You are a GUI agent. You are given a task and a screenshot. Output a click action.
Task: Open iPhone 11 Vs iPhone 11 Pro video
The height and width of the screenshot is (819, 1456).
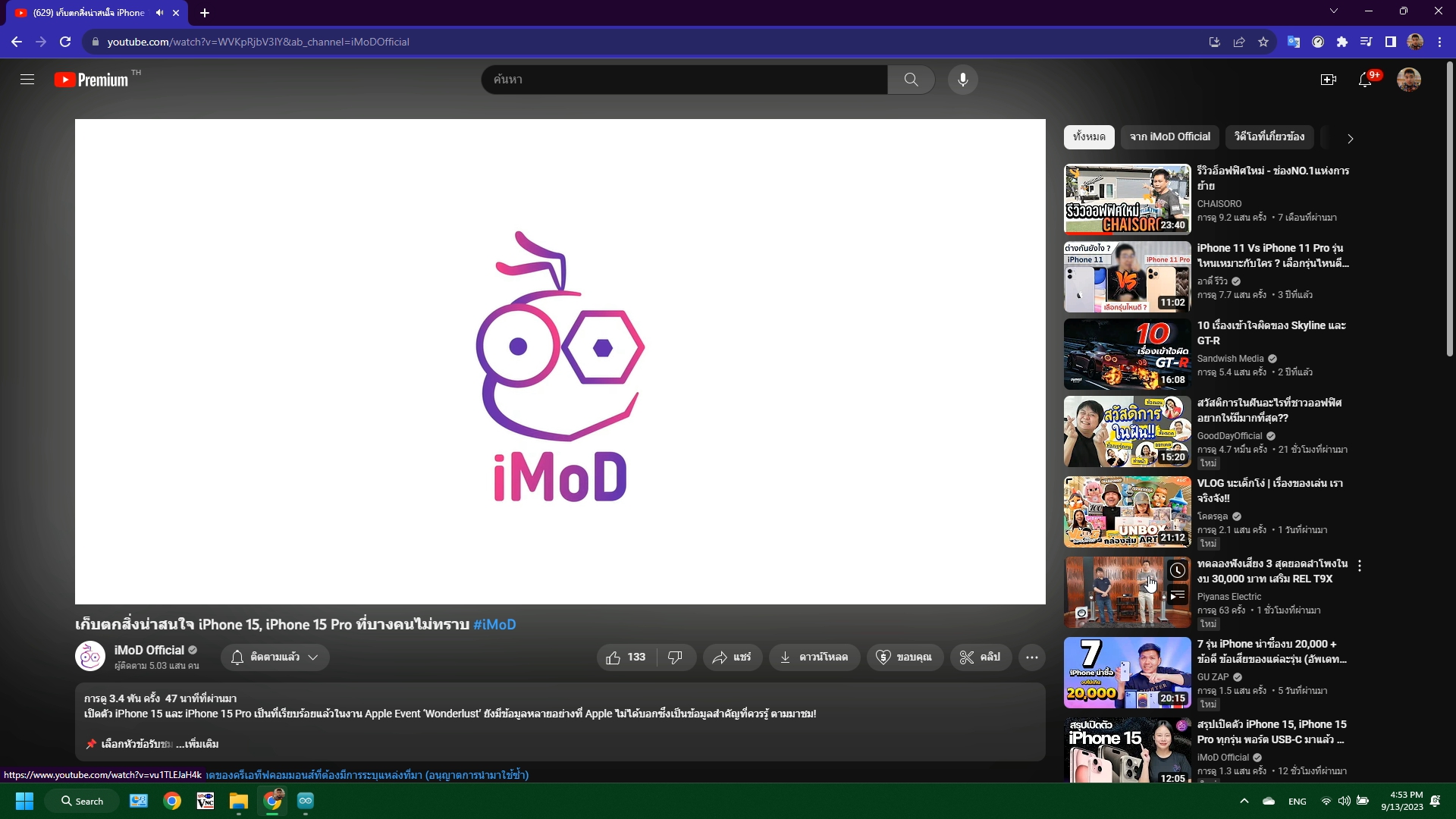pyautogui.click(x=1127, y=277)
